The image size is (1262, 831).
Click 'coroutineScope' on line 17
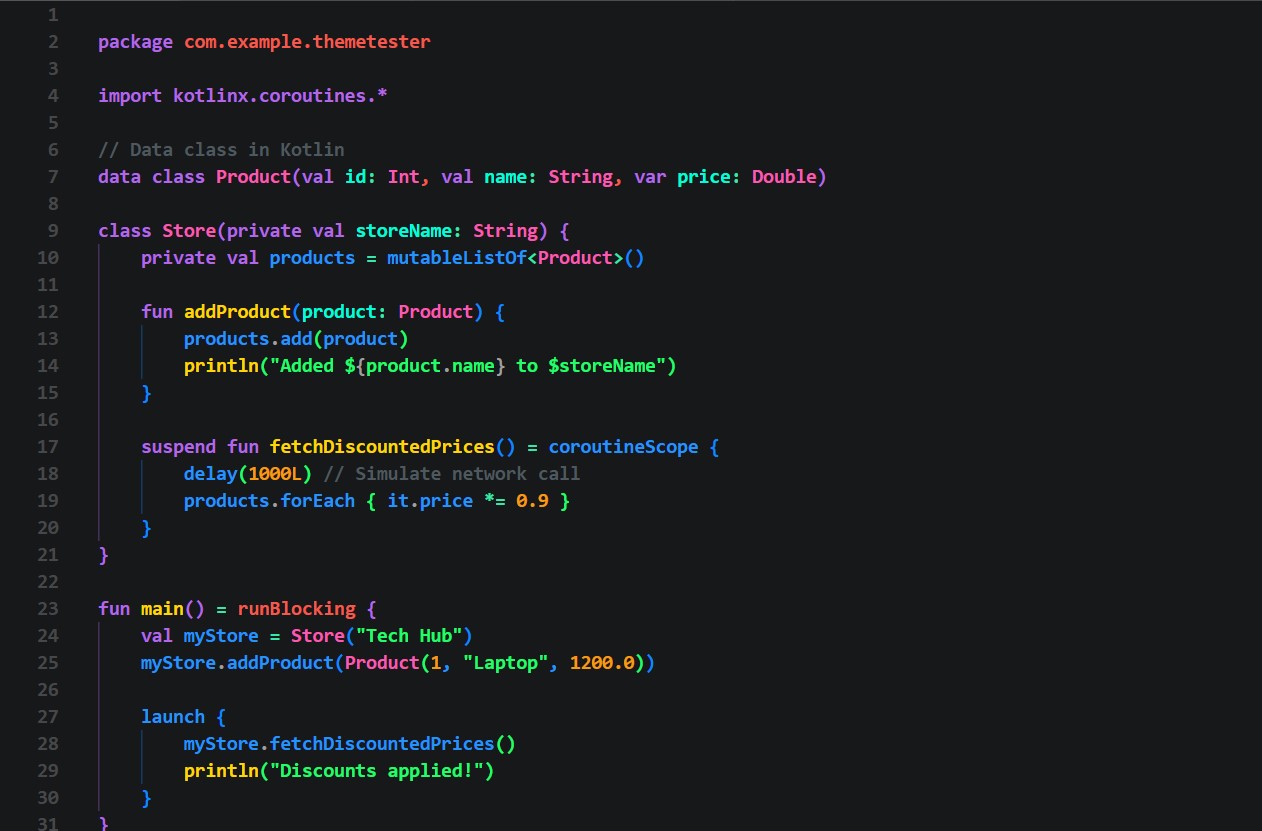pos(624,447)
